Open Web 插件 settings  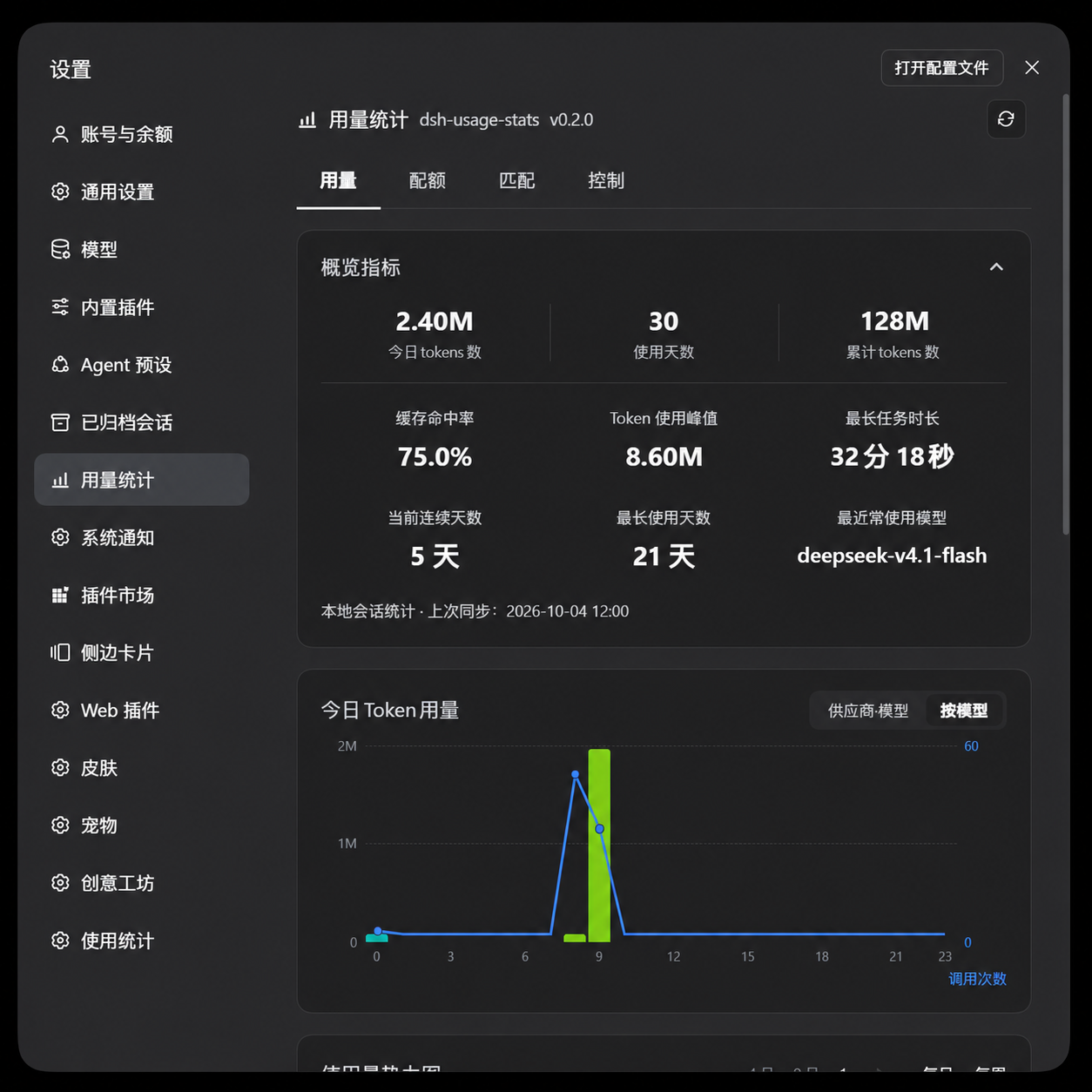[142, 710]
